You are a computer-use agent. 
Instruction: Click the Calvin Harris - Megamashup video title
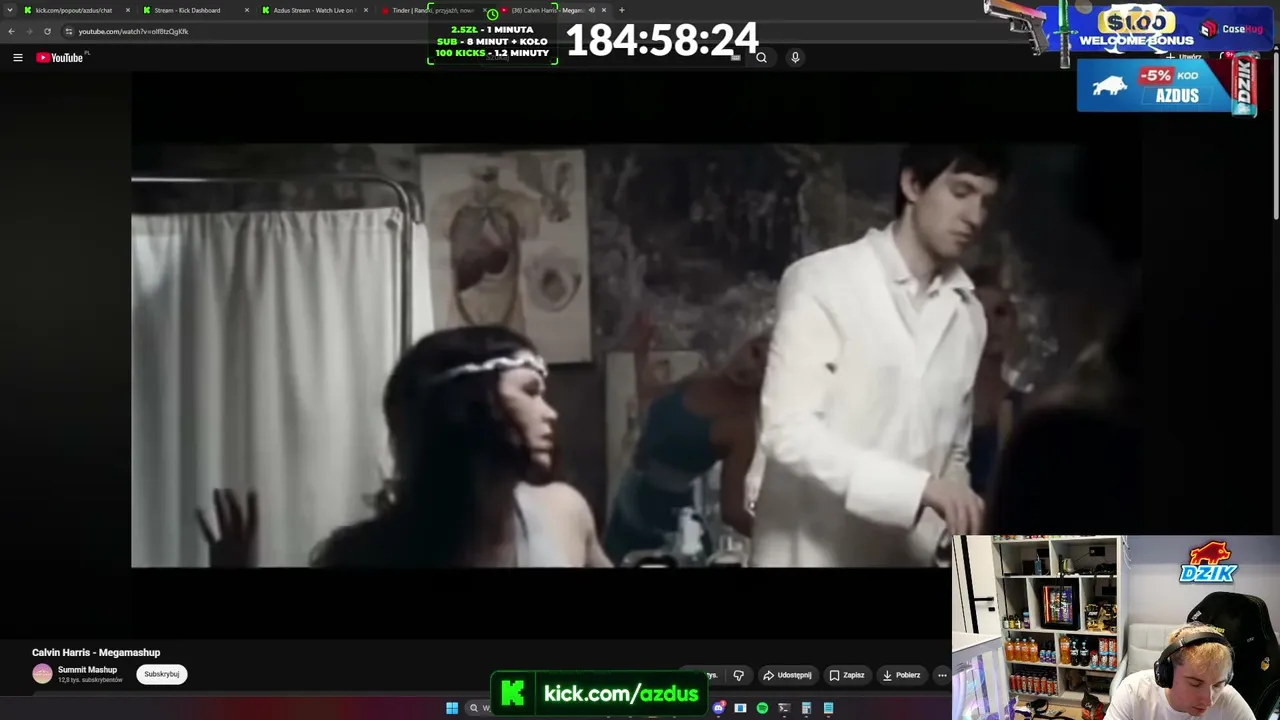96,653
